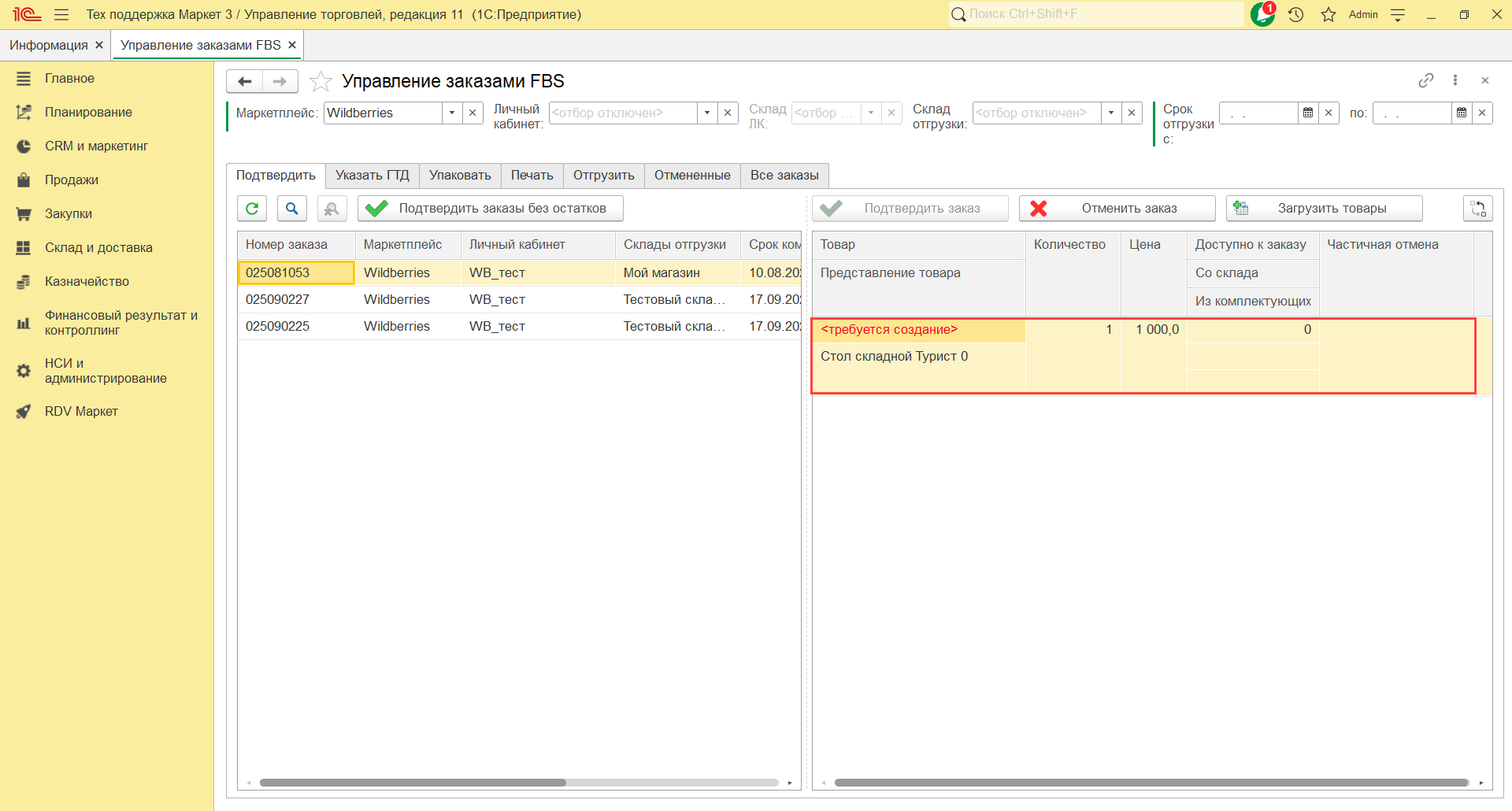
Task: Select order row 025090227
Action: tap(277, 300)
